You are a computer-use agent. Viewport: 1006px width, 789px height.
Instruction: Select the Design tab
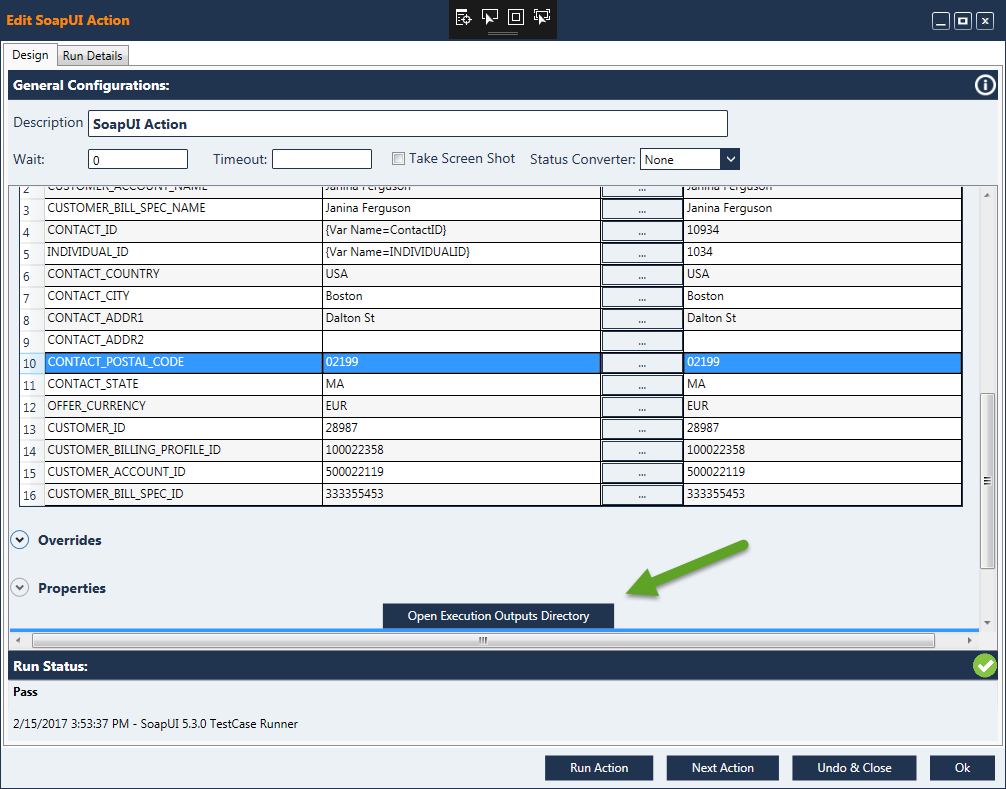[x=30, y=55]
